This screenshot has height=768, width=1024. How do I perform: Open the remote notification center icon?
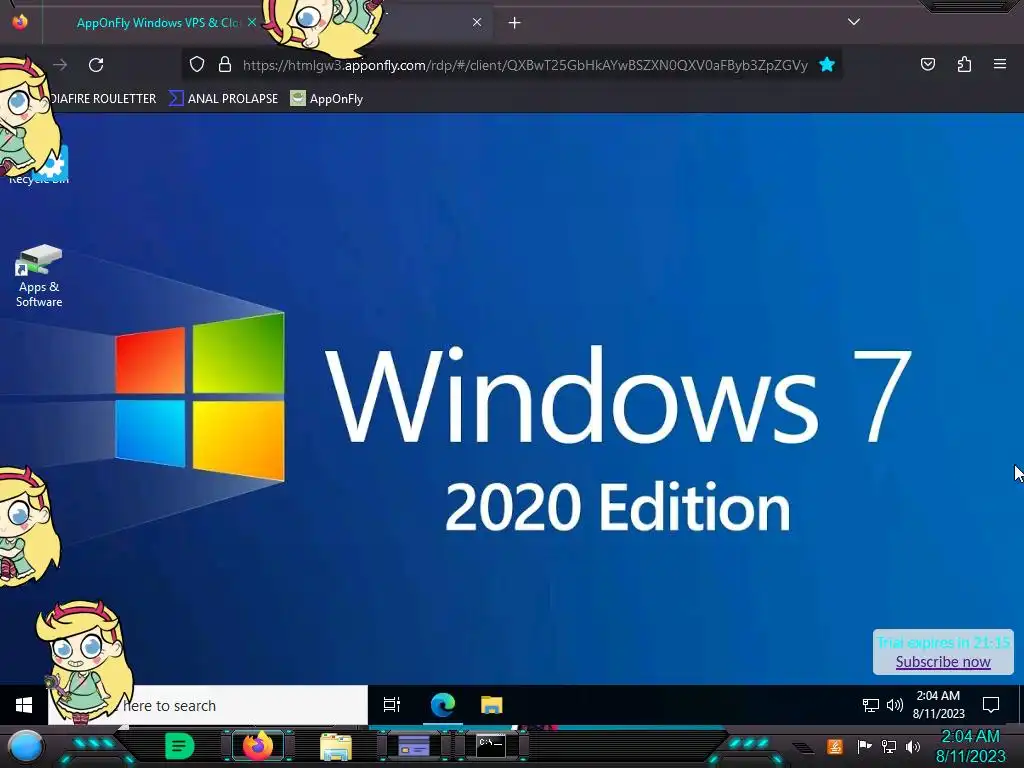tap(991, 705)
